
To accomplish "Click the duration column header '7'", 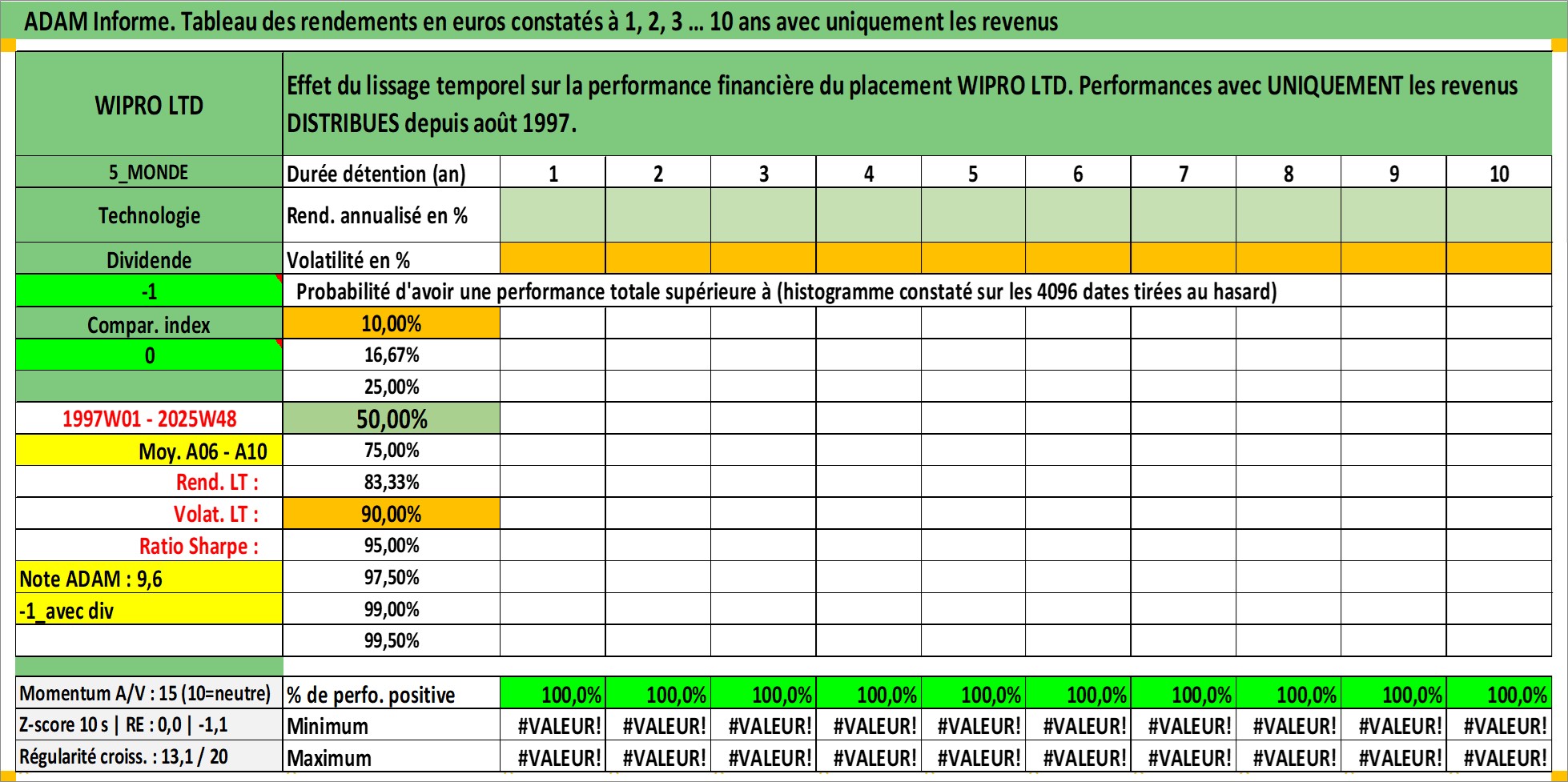I will tap(1184, 173).
